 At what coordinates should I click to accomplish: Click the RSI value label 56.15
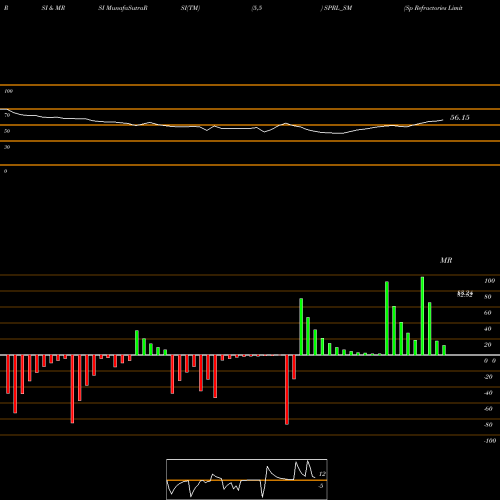(x=460, y=117)
